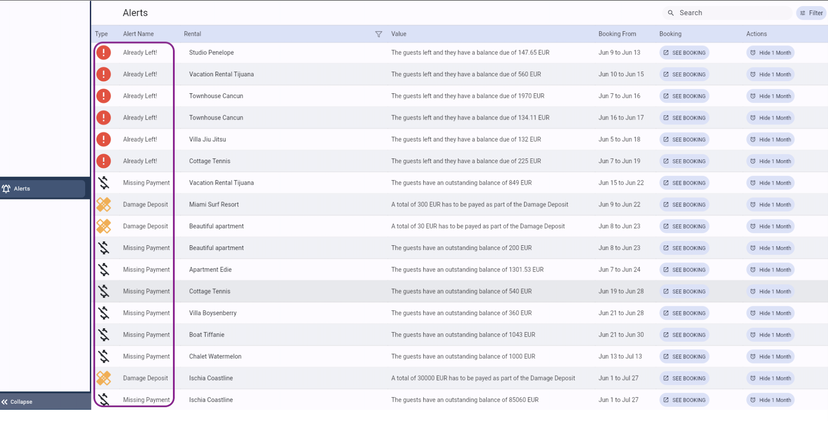This screenshot has height=421, width=828.
Task: Click missing payment icon for Villa Boysenberry
Action: pyautogui.click(x=104, y=313)
